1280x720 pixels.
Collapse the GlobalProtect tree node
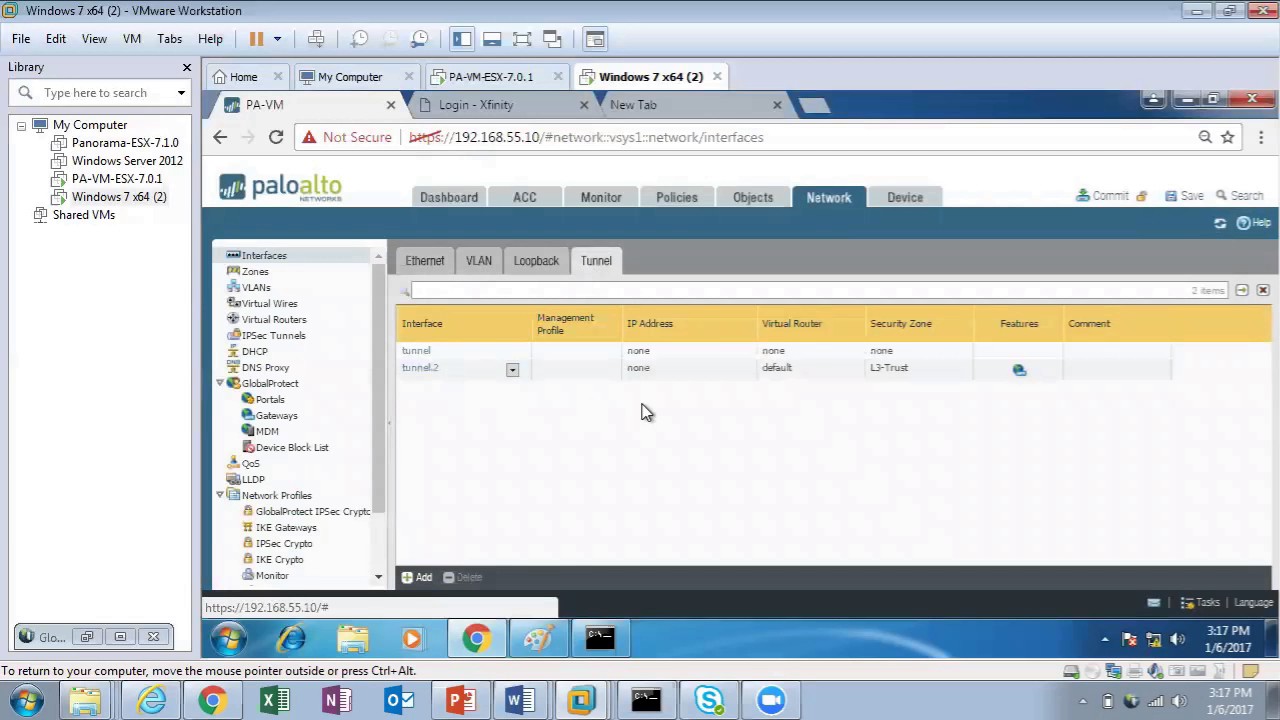[x=220, y=384]
